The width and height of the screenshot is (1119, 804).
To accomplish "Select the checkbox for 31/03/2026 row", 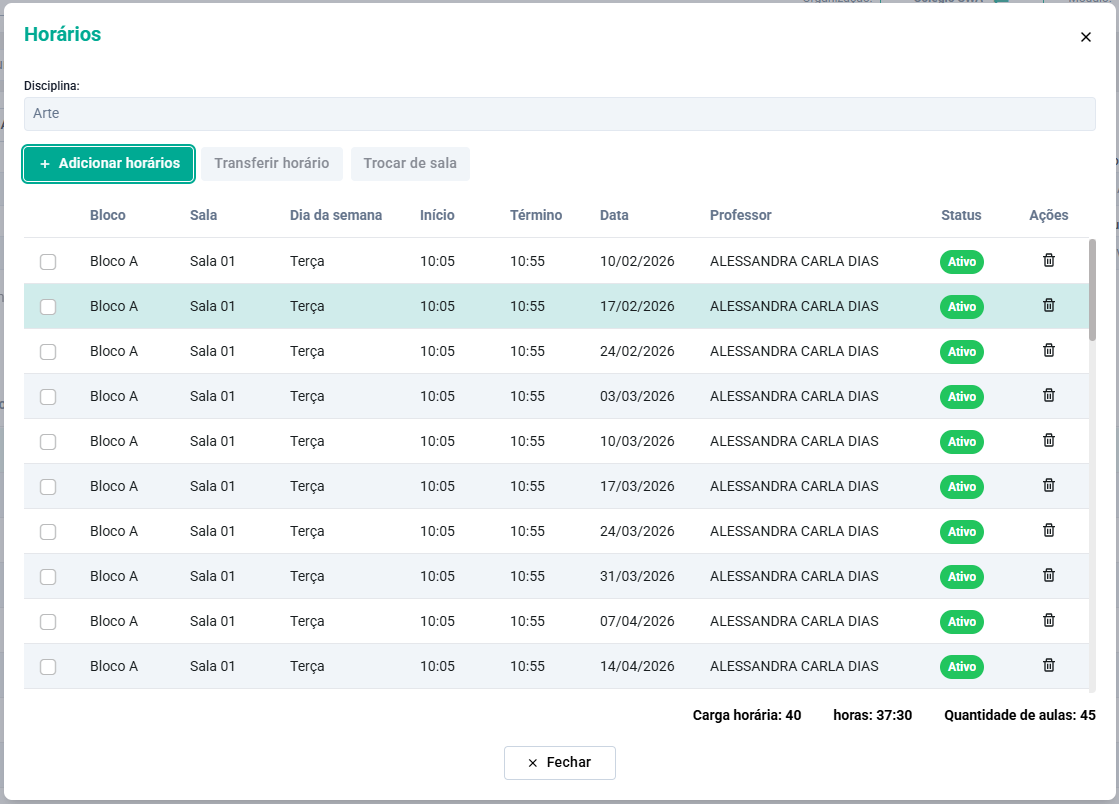I will tap(48, 576).
